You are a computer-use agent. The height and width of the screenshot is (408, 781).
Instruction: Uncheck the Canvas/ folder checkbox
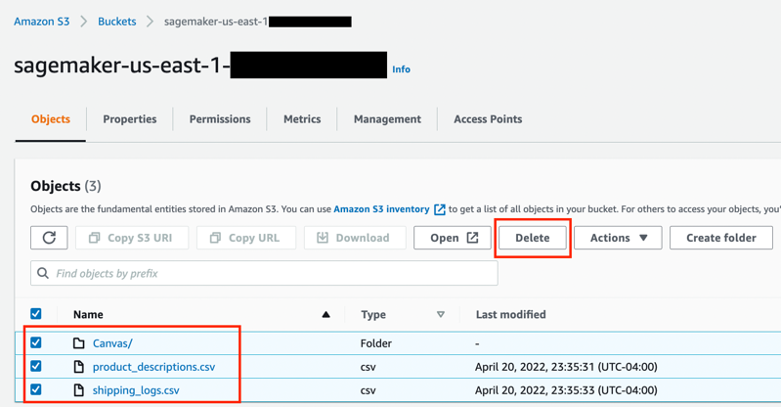coord(37,343)
